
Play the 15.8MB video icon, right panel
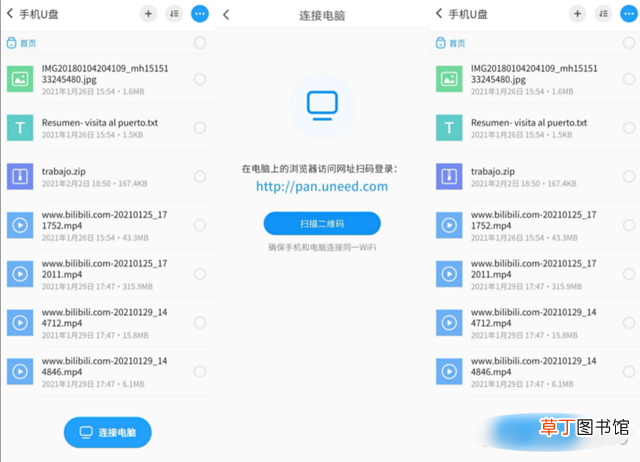(449, 322)
